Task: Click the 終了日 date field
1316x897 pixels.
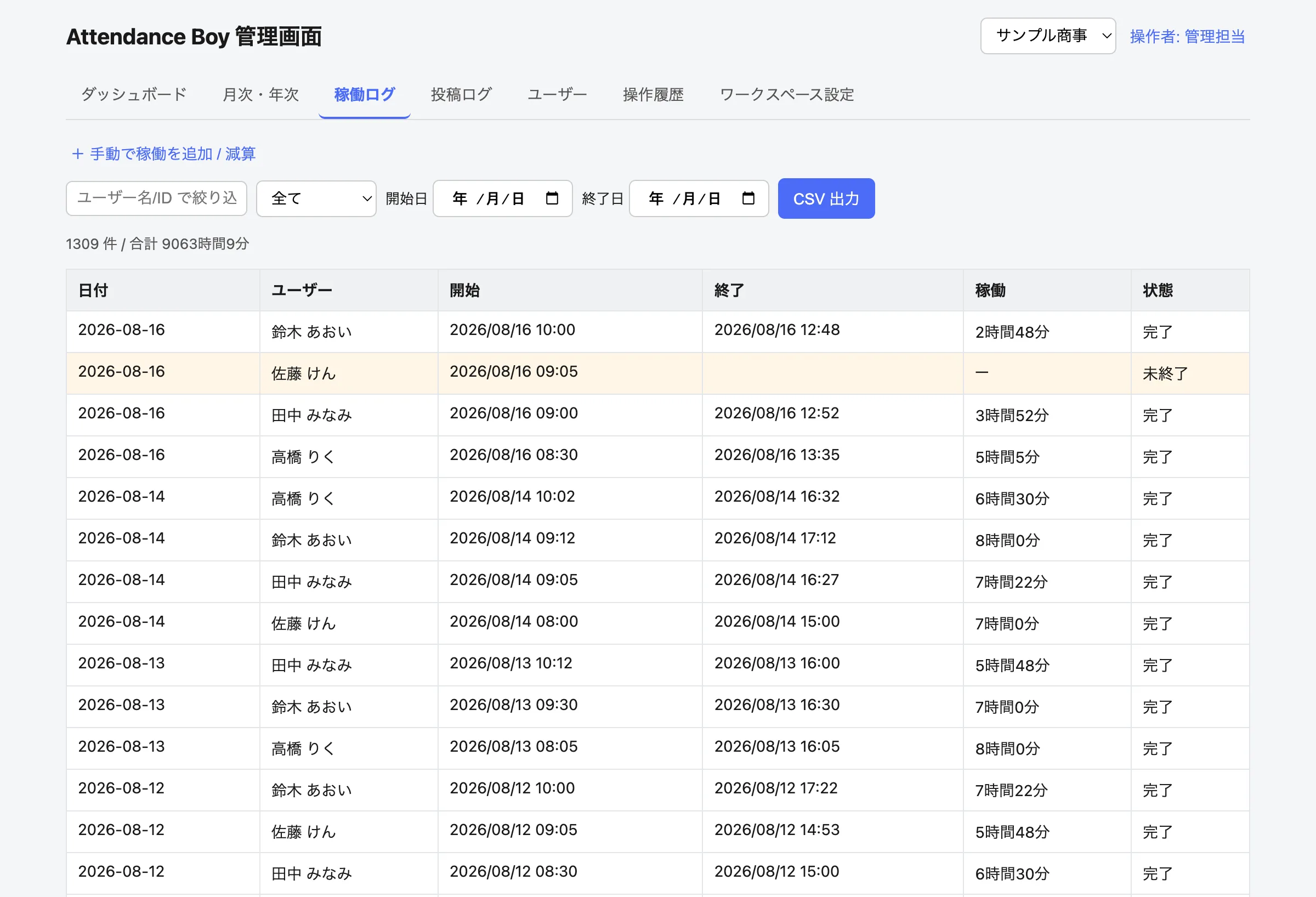Action: (699, 198)
